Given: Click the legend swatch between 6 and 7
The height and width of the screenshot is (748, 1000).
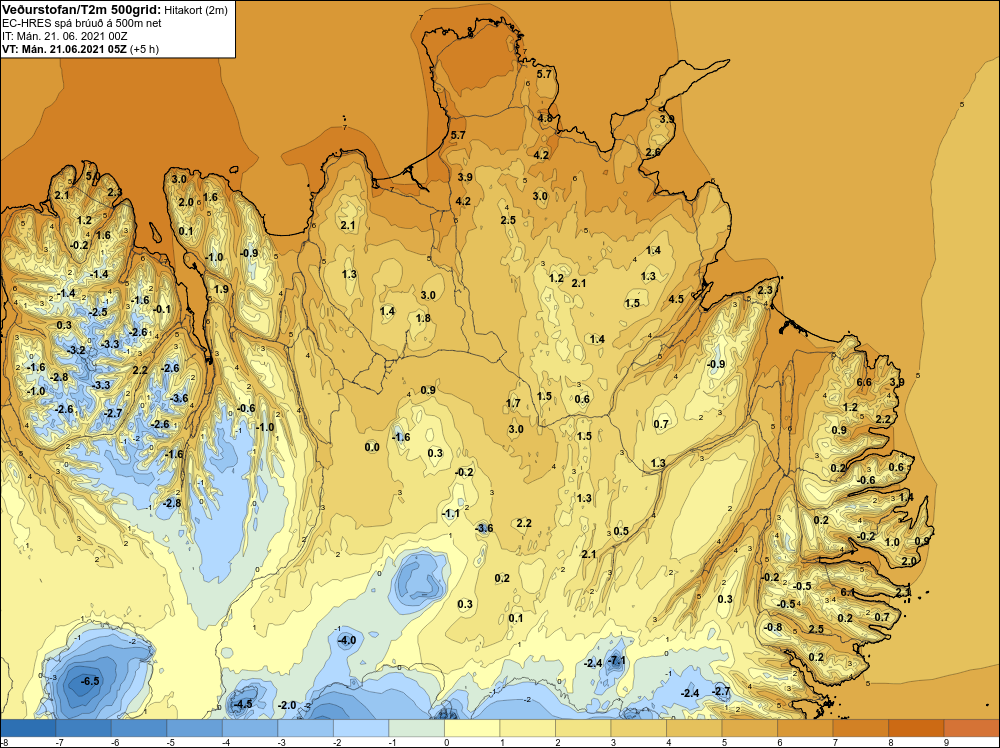Looking at the screenshot, I should pyautogui.click(x=805, y=728).
